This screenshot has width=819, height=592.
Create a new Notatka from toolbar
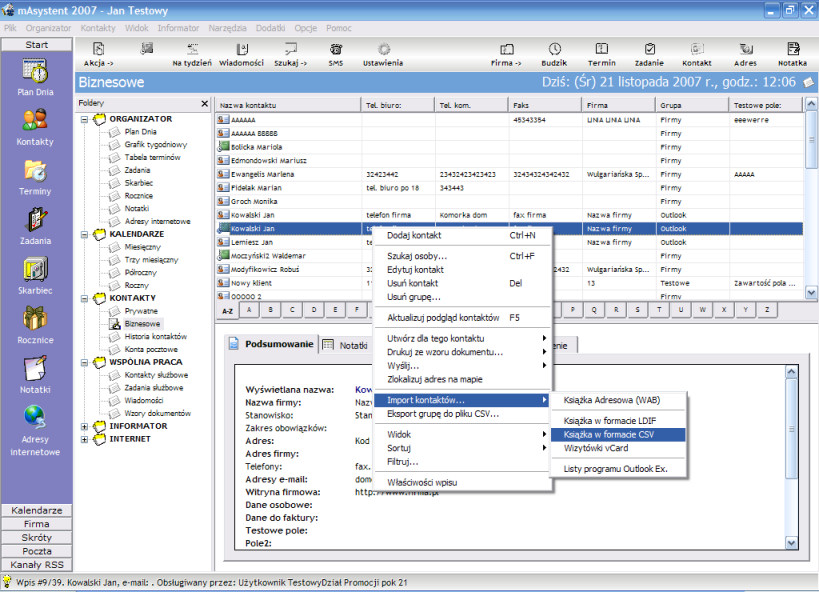(x=792, y=54)
